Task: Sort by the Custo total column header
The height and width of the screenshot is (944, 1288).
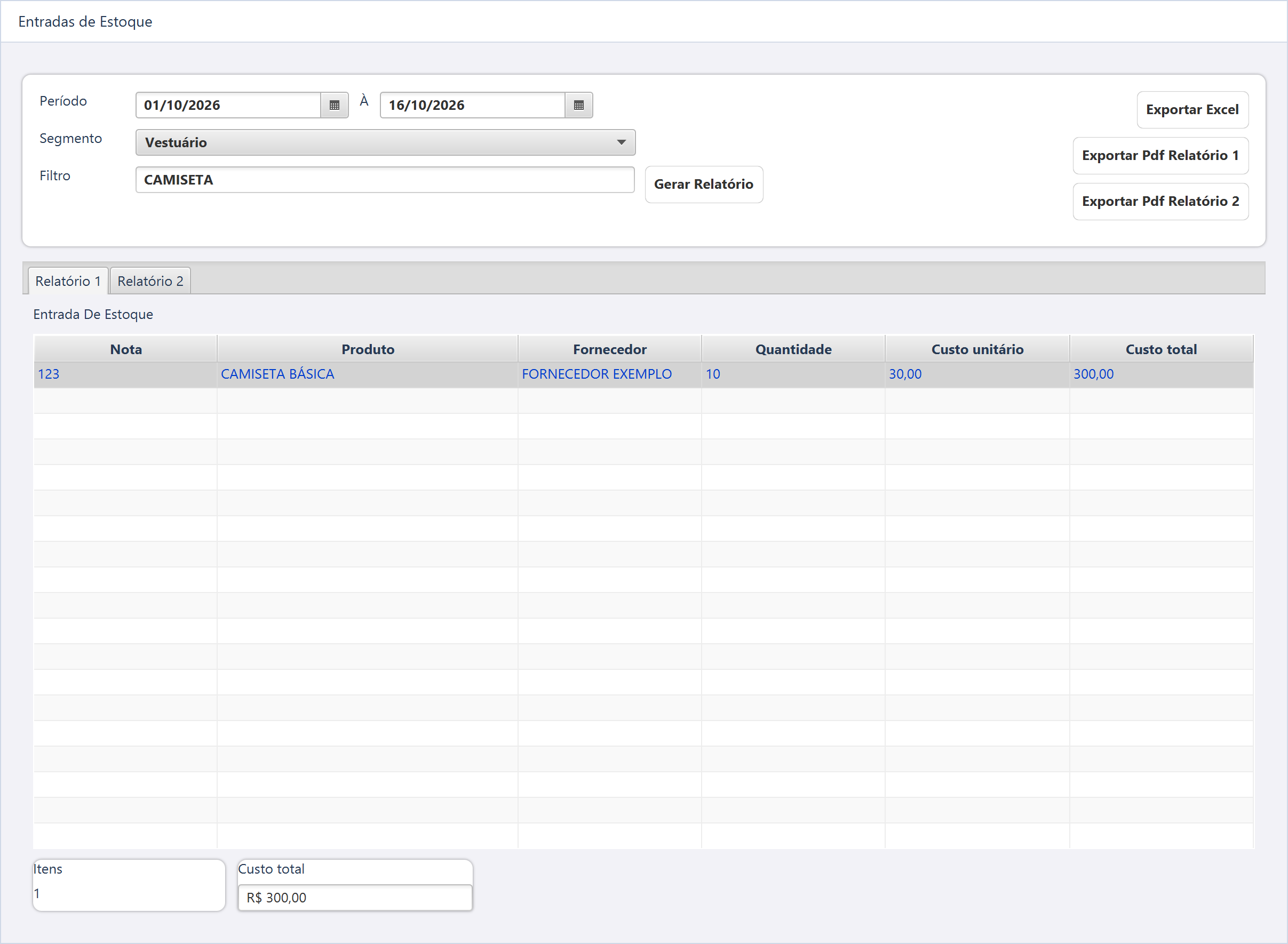Action: pyautogui.click(x=1161, y=349)
